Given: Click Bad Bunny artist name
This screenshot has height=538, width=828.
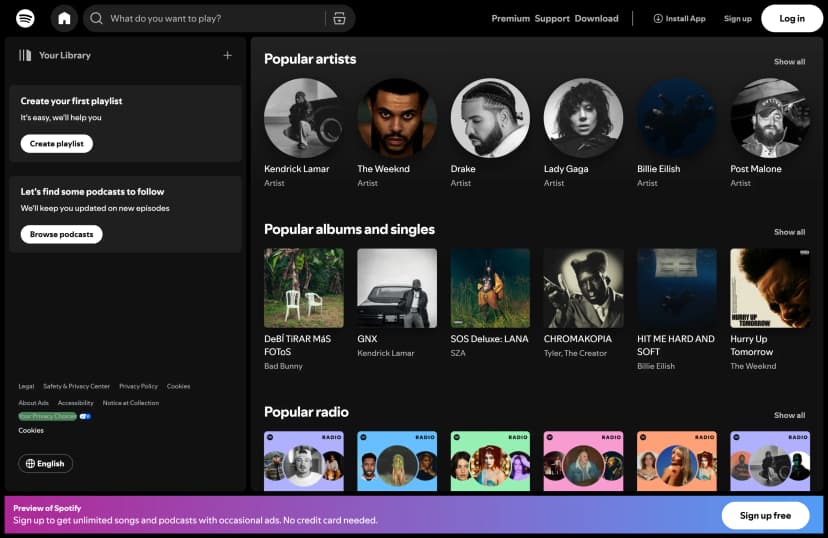Looking at the screenshot, I should click(283, 366).
